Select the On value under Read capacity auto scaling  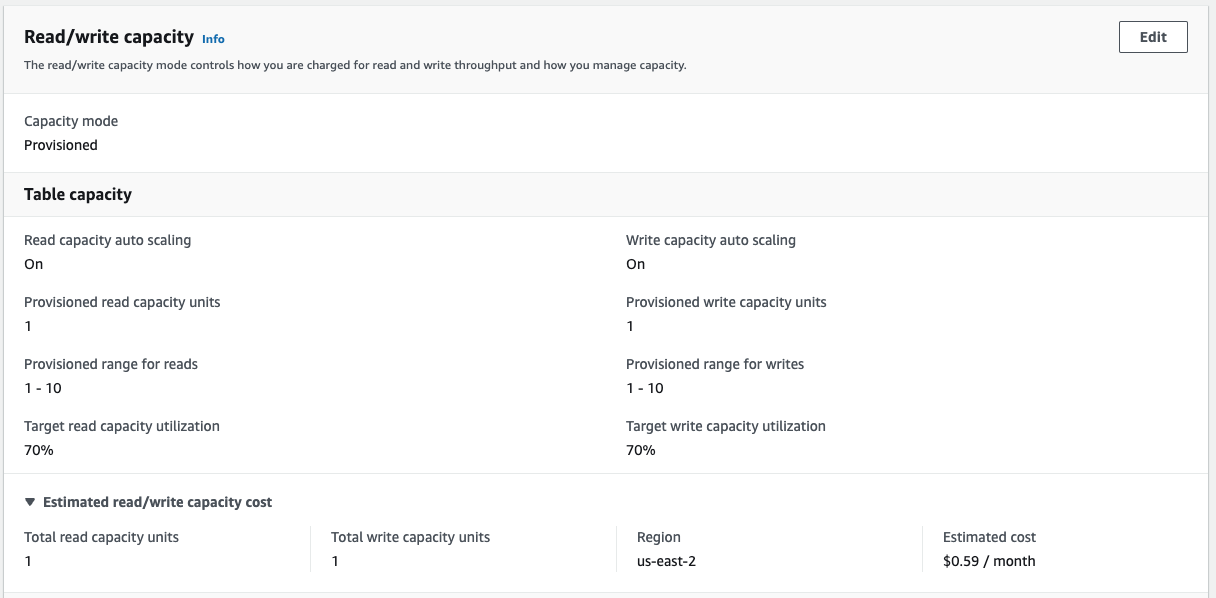(34, 264)
